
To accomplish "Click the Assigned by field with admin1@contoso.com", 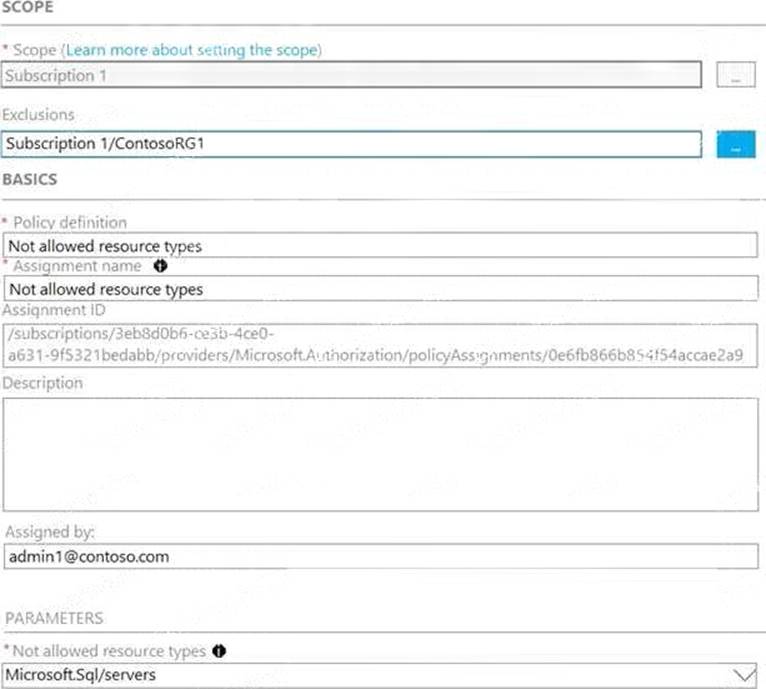I will tap(379, 556).
